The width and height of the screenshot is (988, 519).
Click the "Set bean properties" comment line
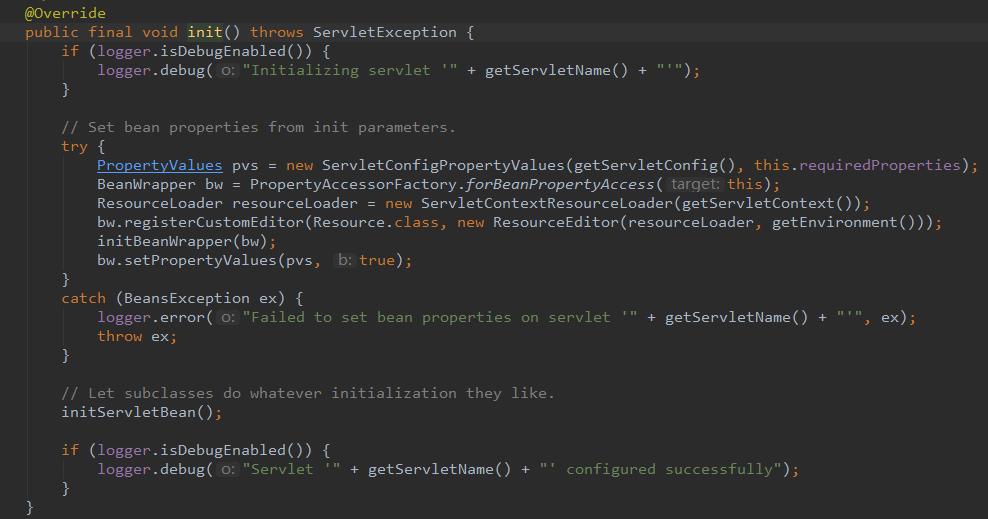click(x=258, y=127)
